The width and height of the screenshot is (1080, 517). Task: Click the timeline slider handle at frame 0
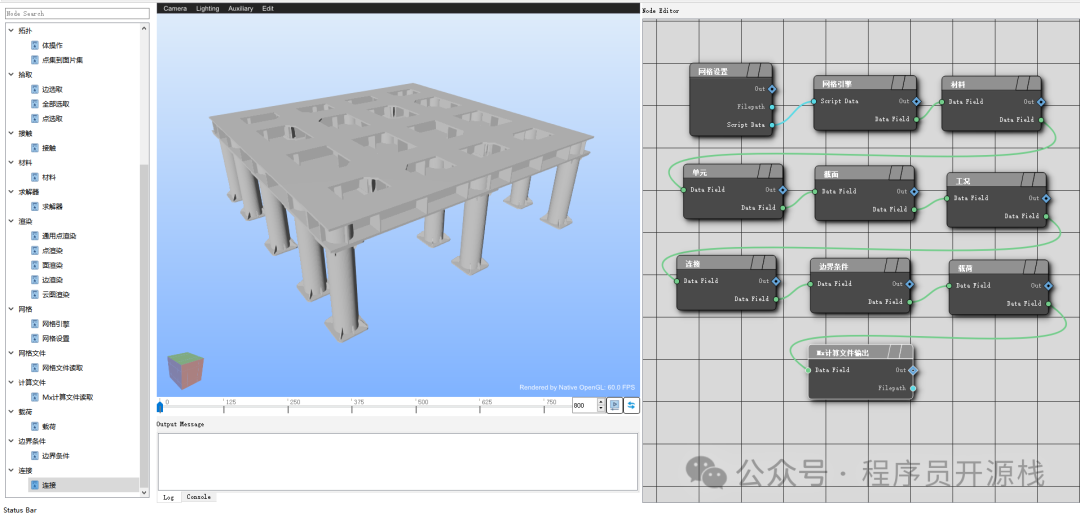click(x=160, y=406)
